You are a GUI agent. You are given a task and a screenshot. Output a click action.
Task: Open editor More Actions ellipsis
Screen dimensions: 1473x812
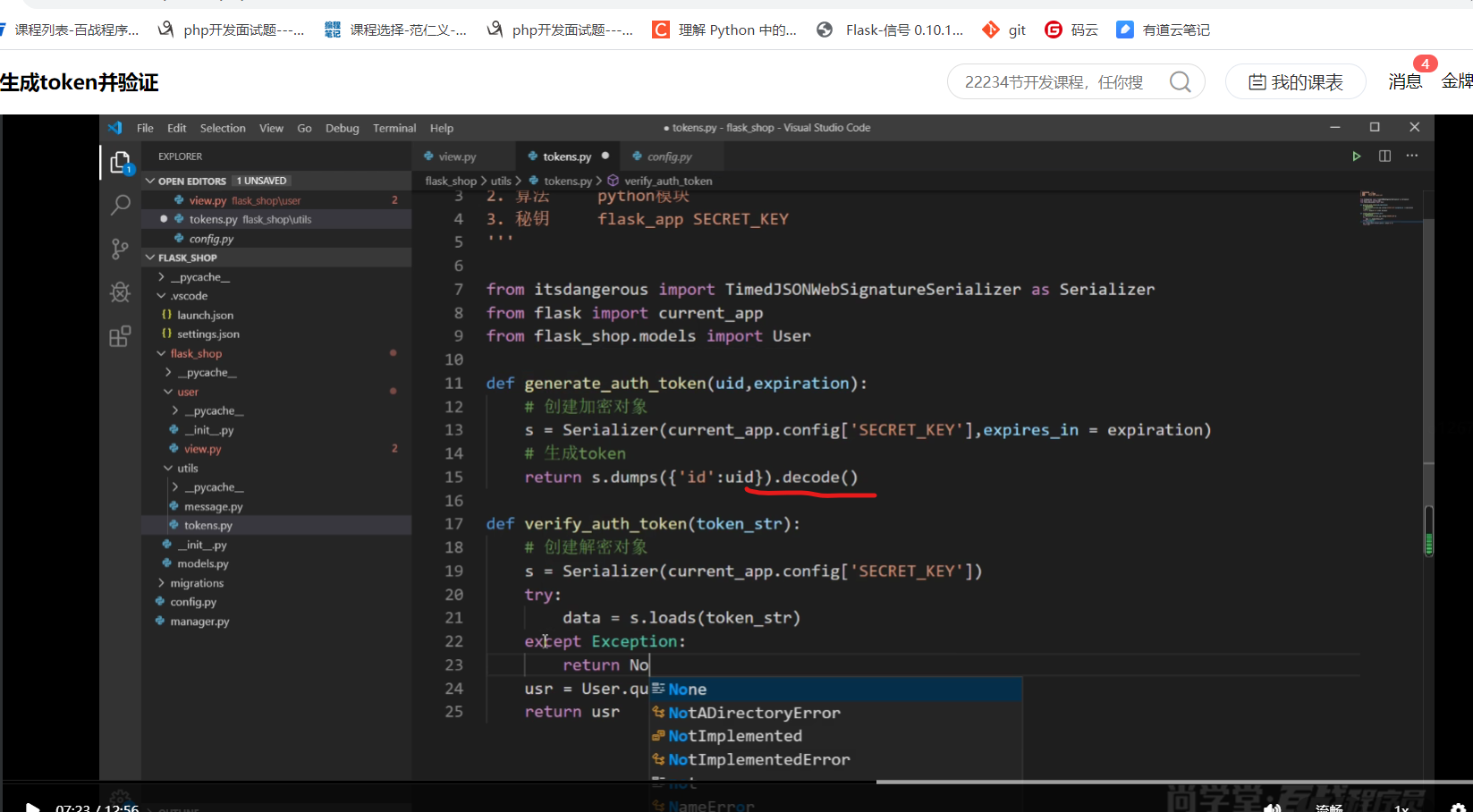(1412, 156)
